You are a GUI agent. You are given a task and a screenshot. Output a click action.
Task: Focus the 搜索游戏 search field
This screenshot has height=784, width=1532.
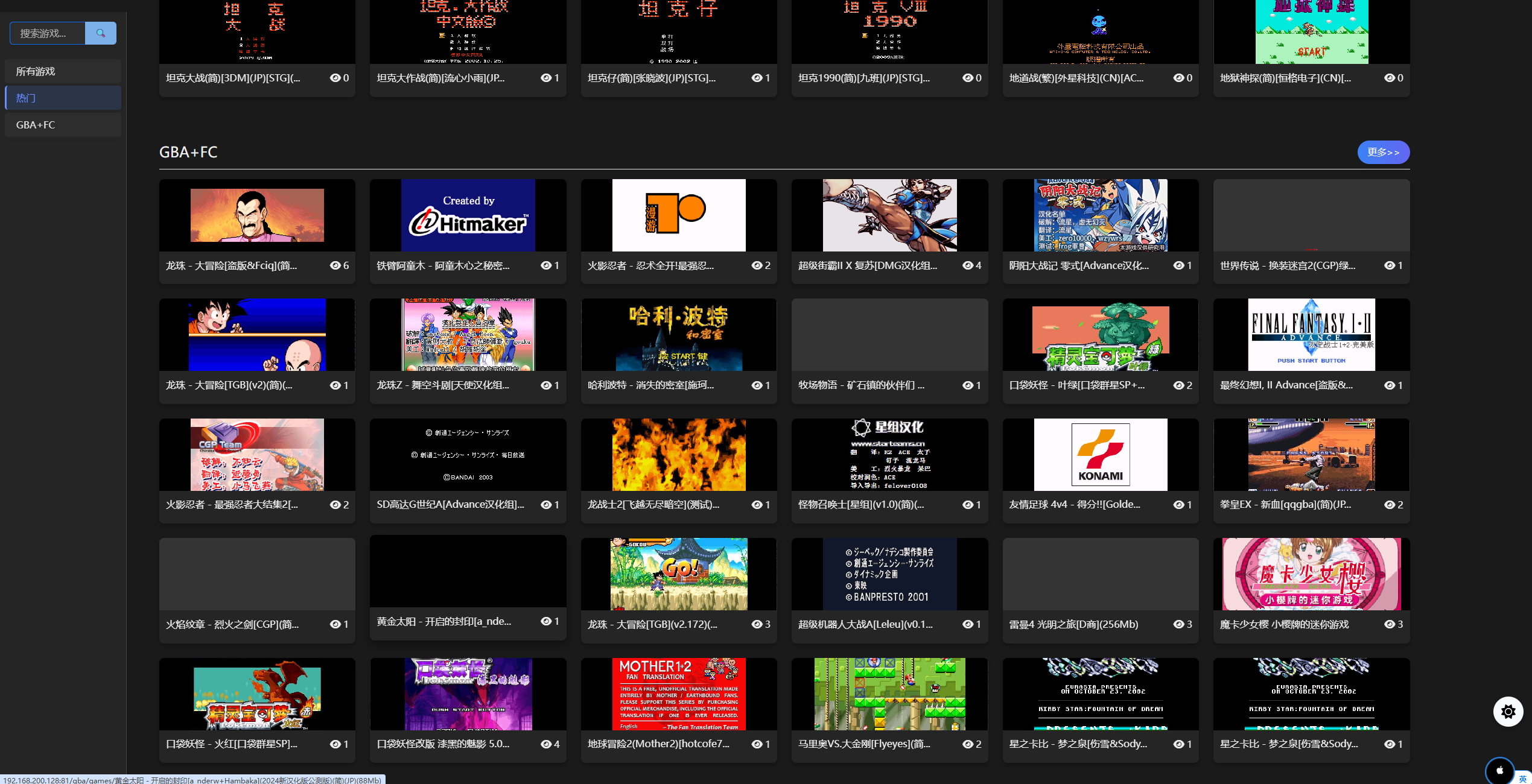point(48,33)
